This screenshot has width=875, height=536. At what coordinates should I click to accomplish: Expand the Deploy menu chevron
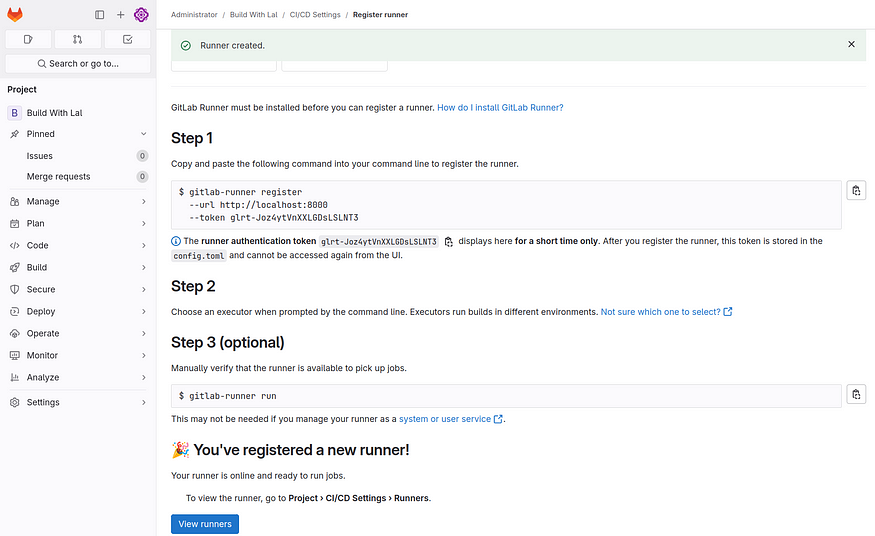tap(143, 312)
